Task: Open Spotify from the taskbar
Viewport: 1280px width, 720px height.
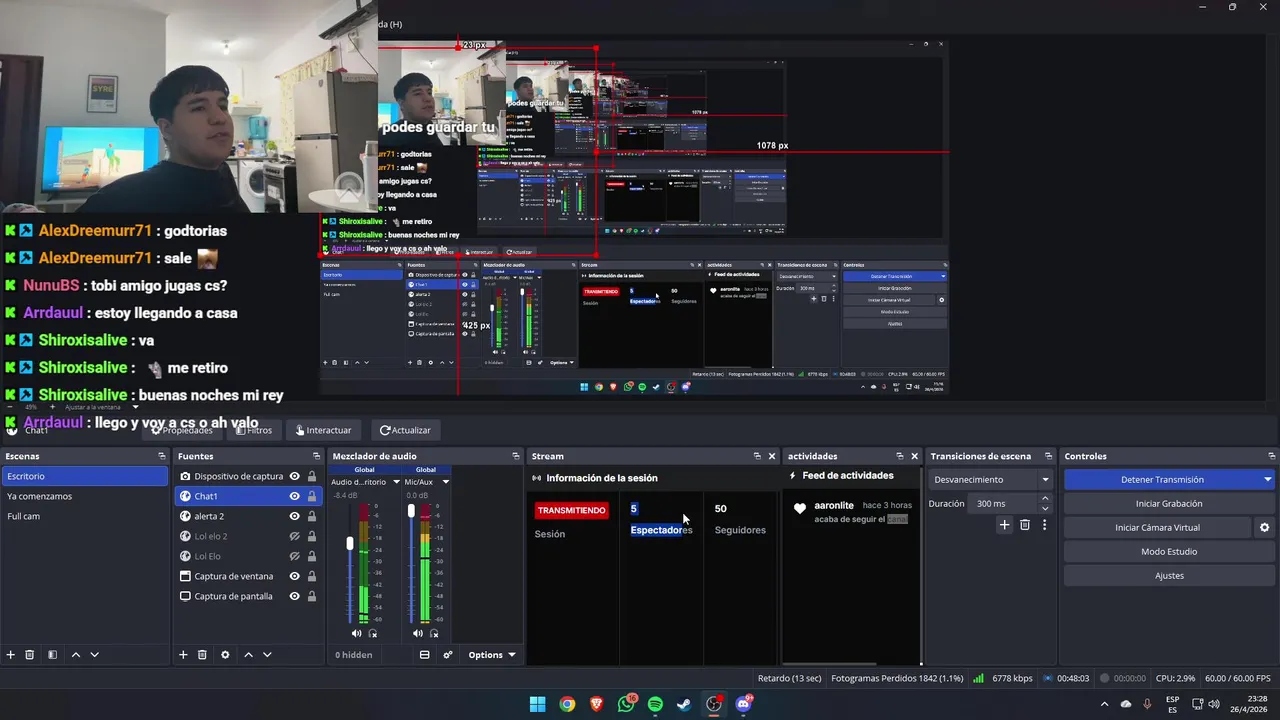Action: [x=655, y=704]
